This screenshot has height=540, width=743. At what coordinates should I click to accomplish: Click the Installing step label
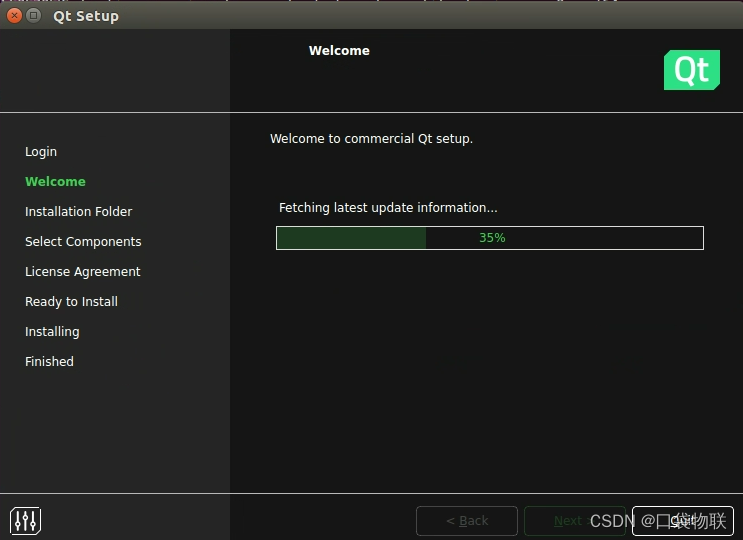coord(52,332)
